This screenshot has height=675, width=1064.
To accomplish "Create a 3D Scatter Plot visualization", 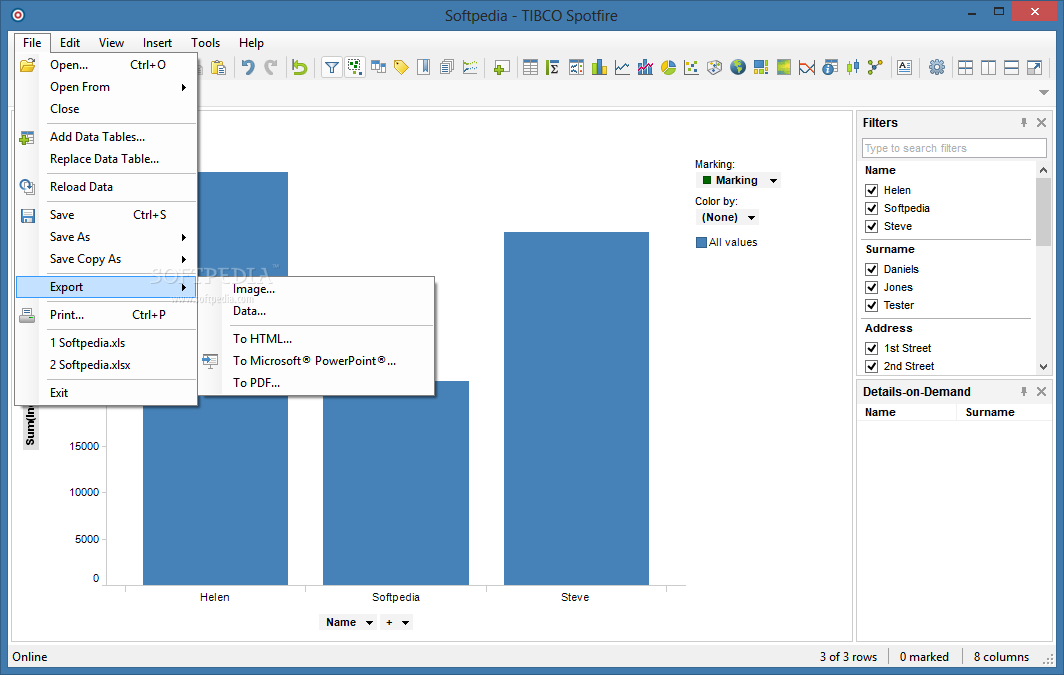I will (715, 67).
